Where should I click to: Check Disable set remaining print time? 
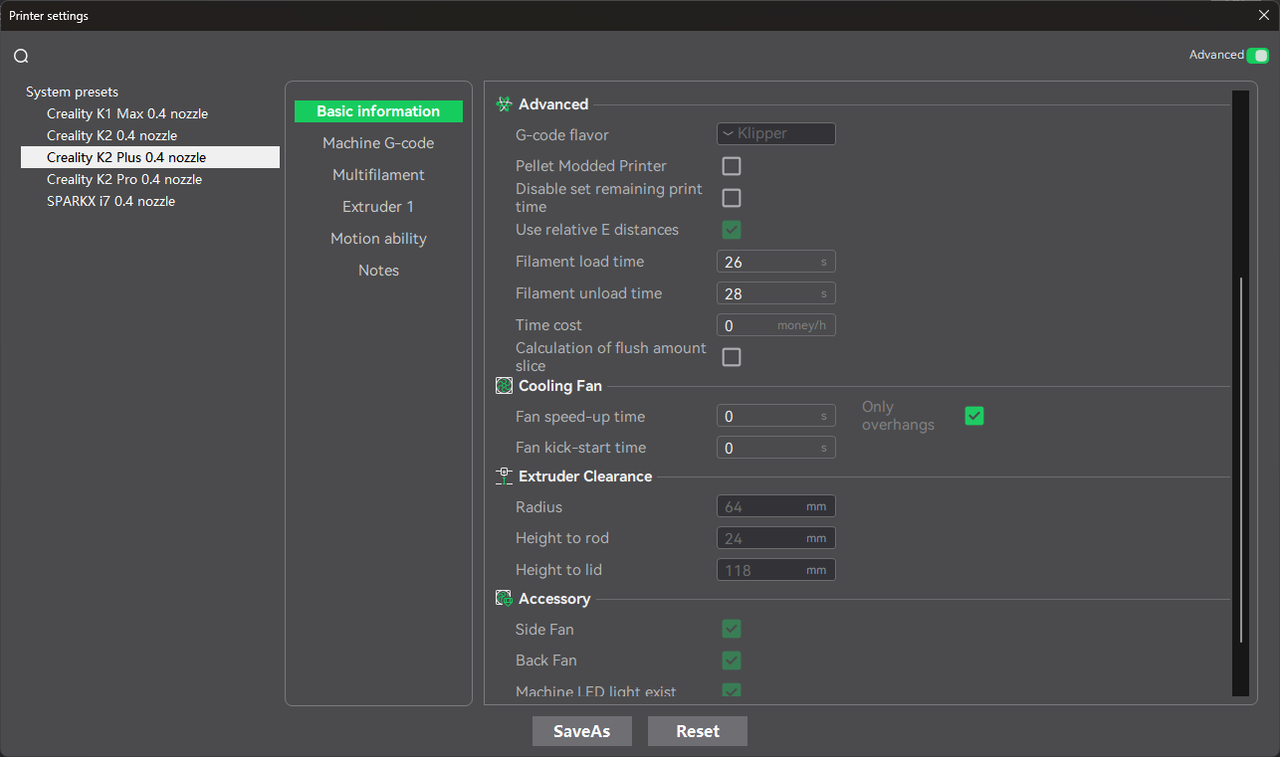[731, 198]
